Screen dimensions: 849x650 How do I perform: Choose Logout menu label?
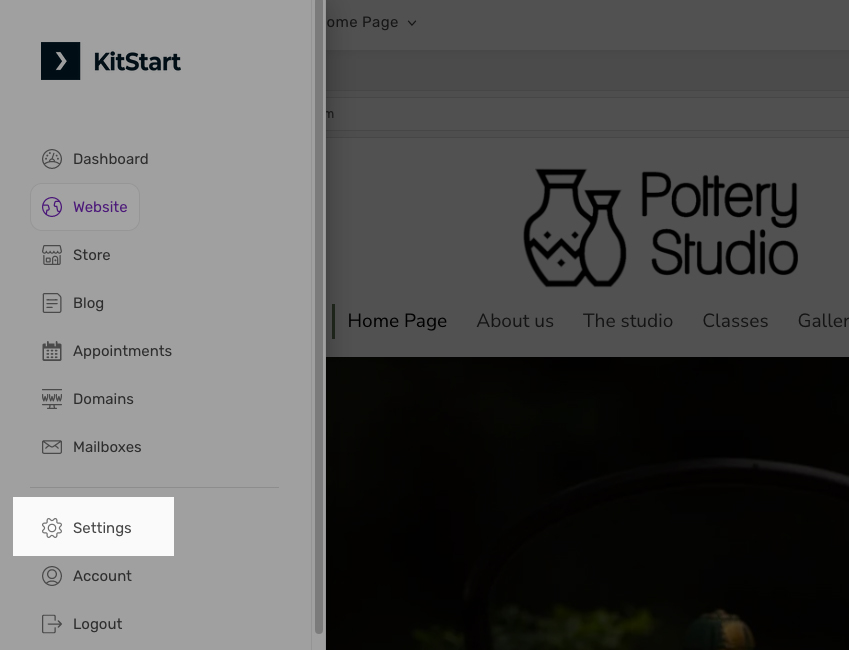pyautogui.click(x=97, y=624)
